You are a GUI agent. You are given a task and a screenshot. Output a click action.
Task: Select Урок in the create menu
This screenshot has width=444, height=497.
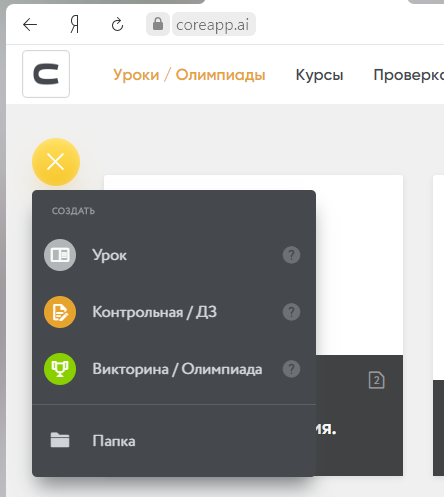(x=174, y=255)
